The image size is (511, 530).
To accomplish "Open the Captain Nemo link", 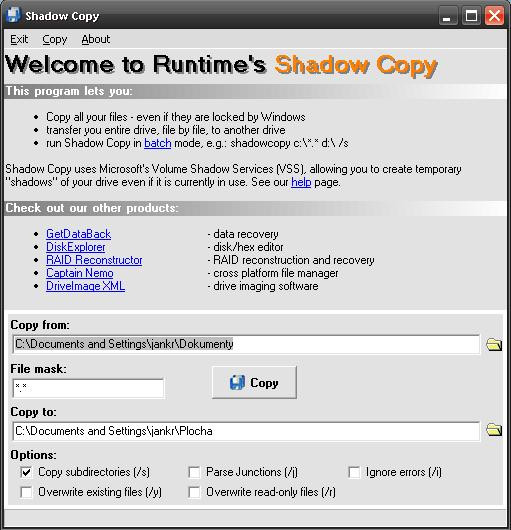I will pyautogui.click(x=80, y=273).
